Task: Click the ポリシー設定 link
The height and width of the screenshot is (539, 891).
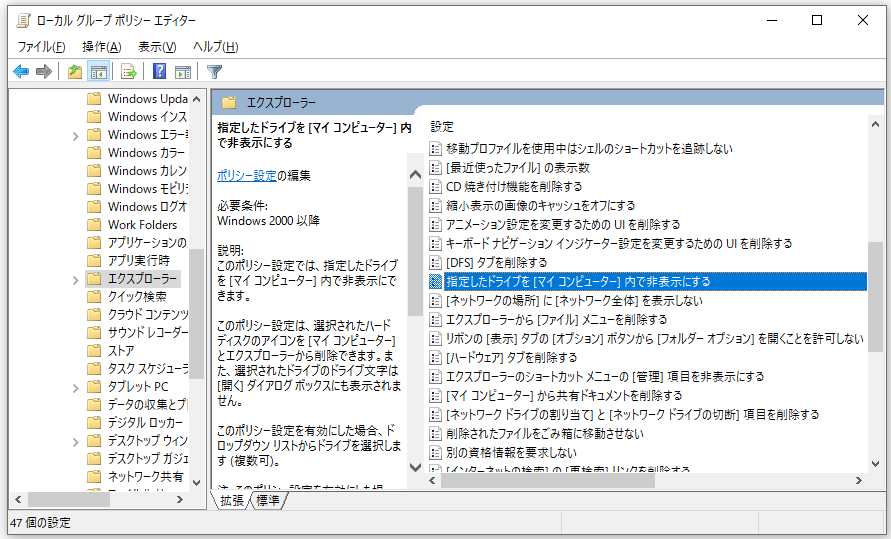Action: 247,176
